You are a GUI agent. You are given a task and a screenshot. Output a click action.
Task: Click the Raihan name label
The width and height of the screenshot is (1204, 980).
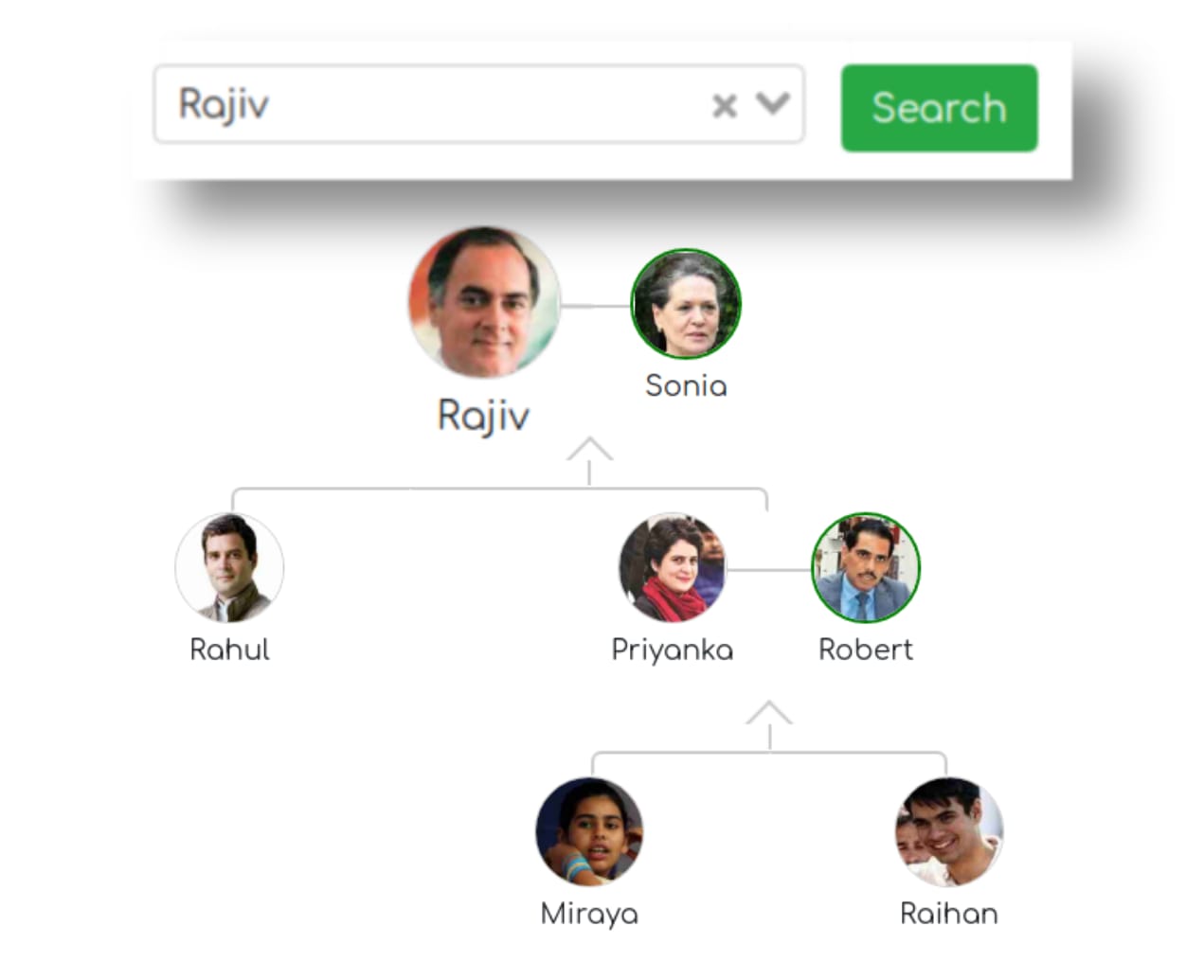click(948, 914)
